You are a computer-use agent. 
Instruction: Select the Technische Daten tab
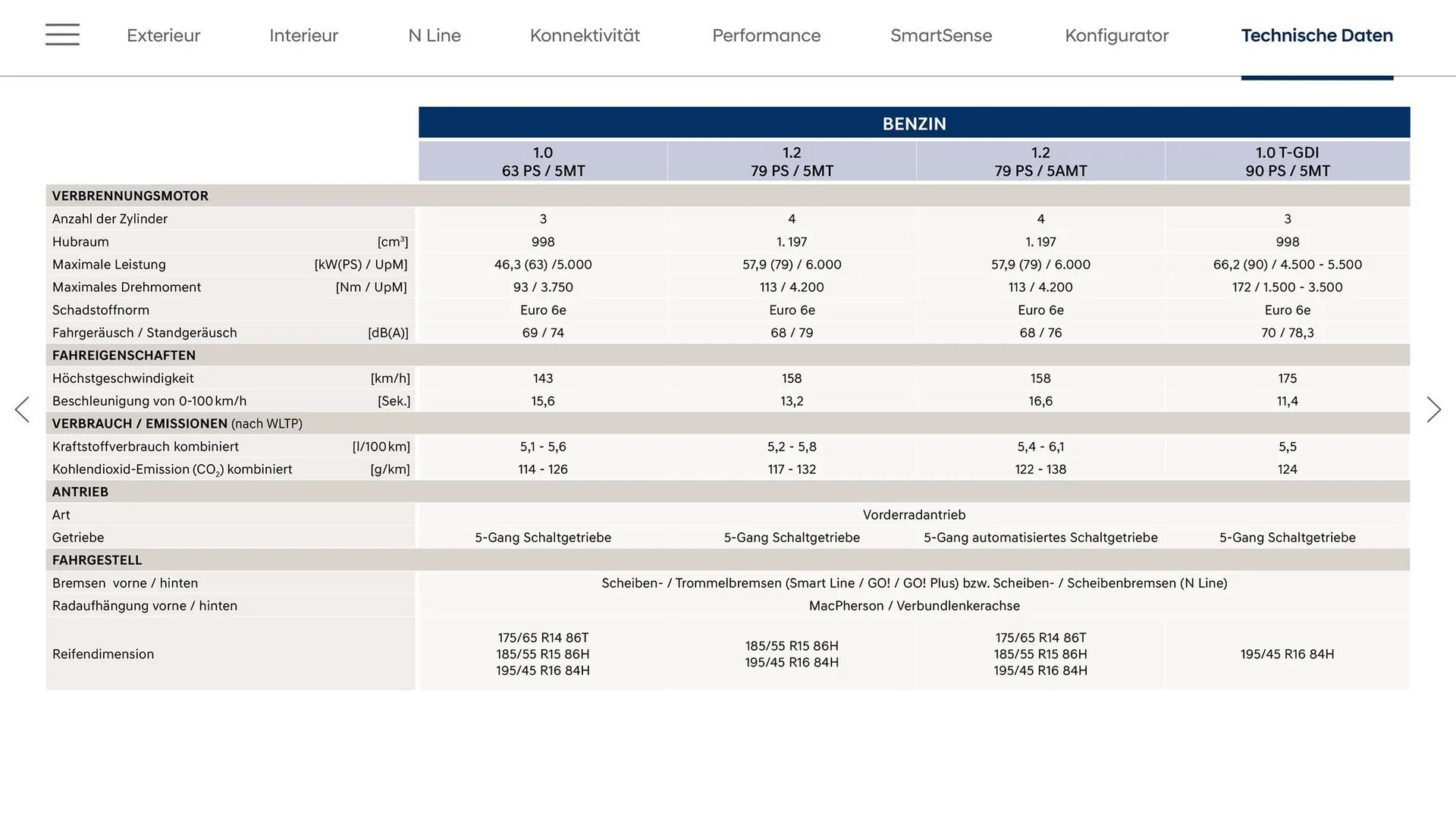1316,36
